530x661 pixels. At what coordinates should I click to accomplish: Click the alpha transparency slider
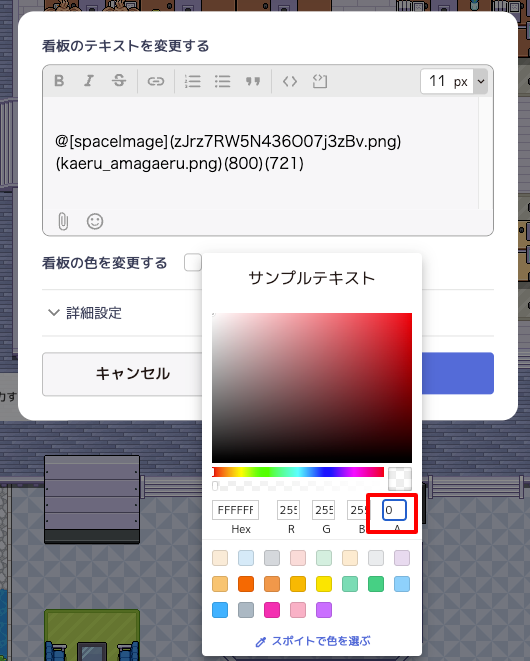pyautogui.click(x=298, y=486)
